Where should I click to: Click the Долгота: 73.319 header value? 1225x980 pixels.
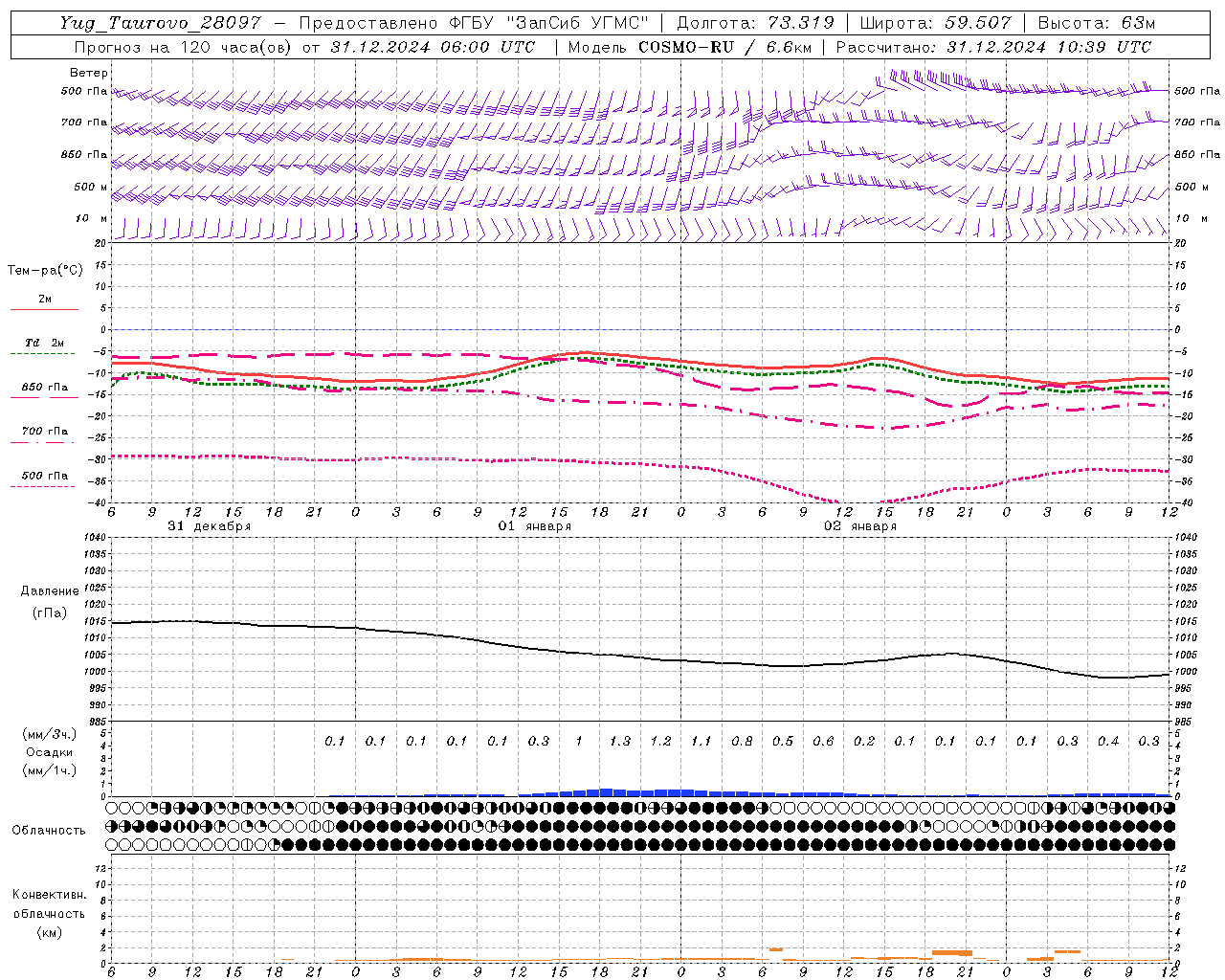[755, 23]
